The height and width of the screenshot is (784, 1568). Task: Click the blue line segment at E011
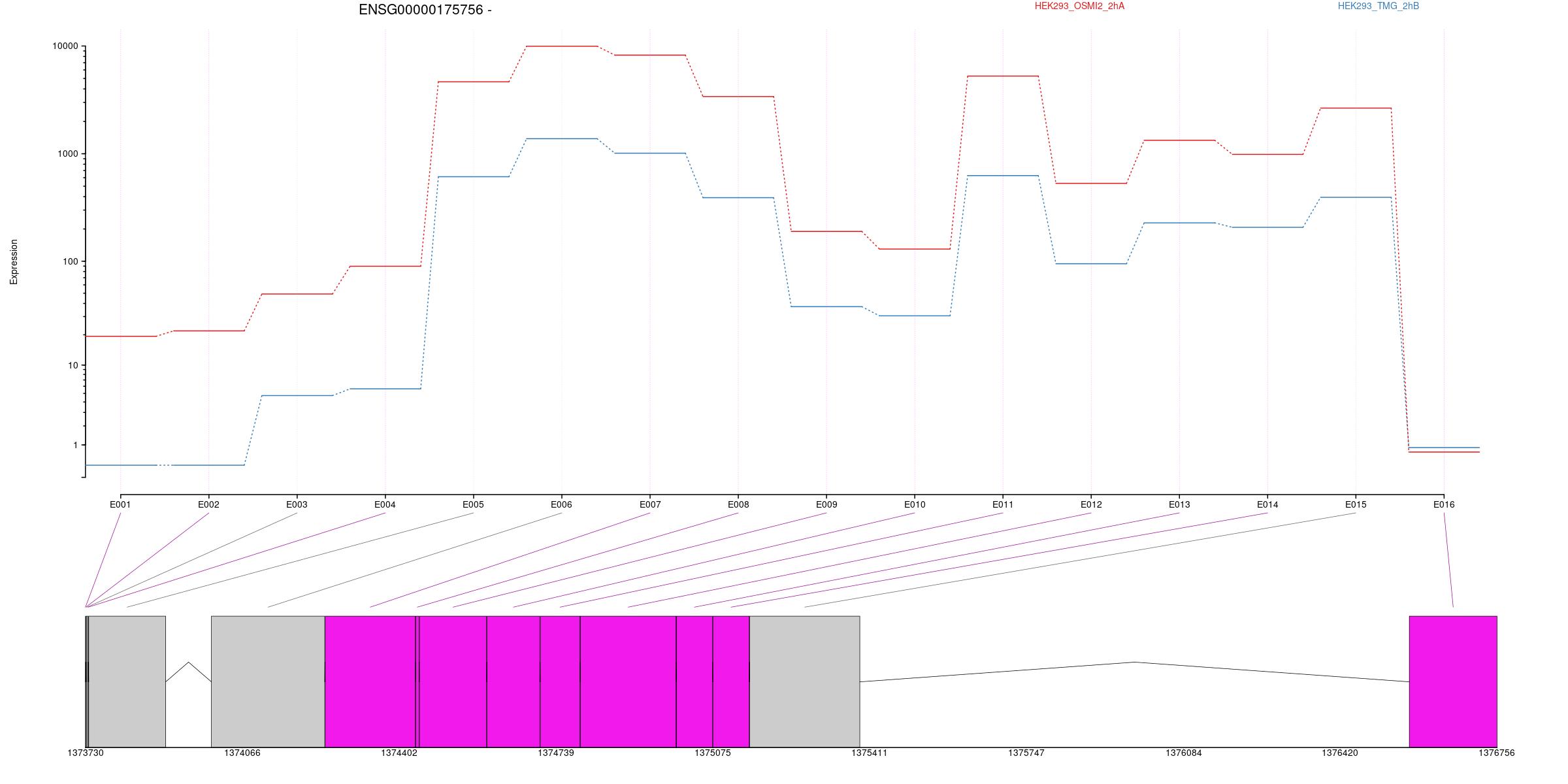[1003, 176]
